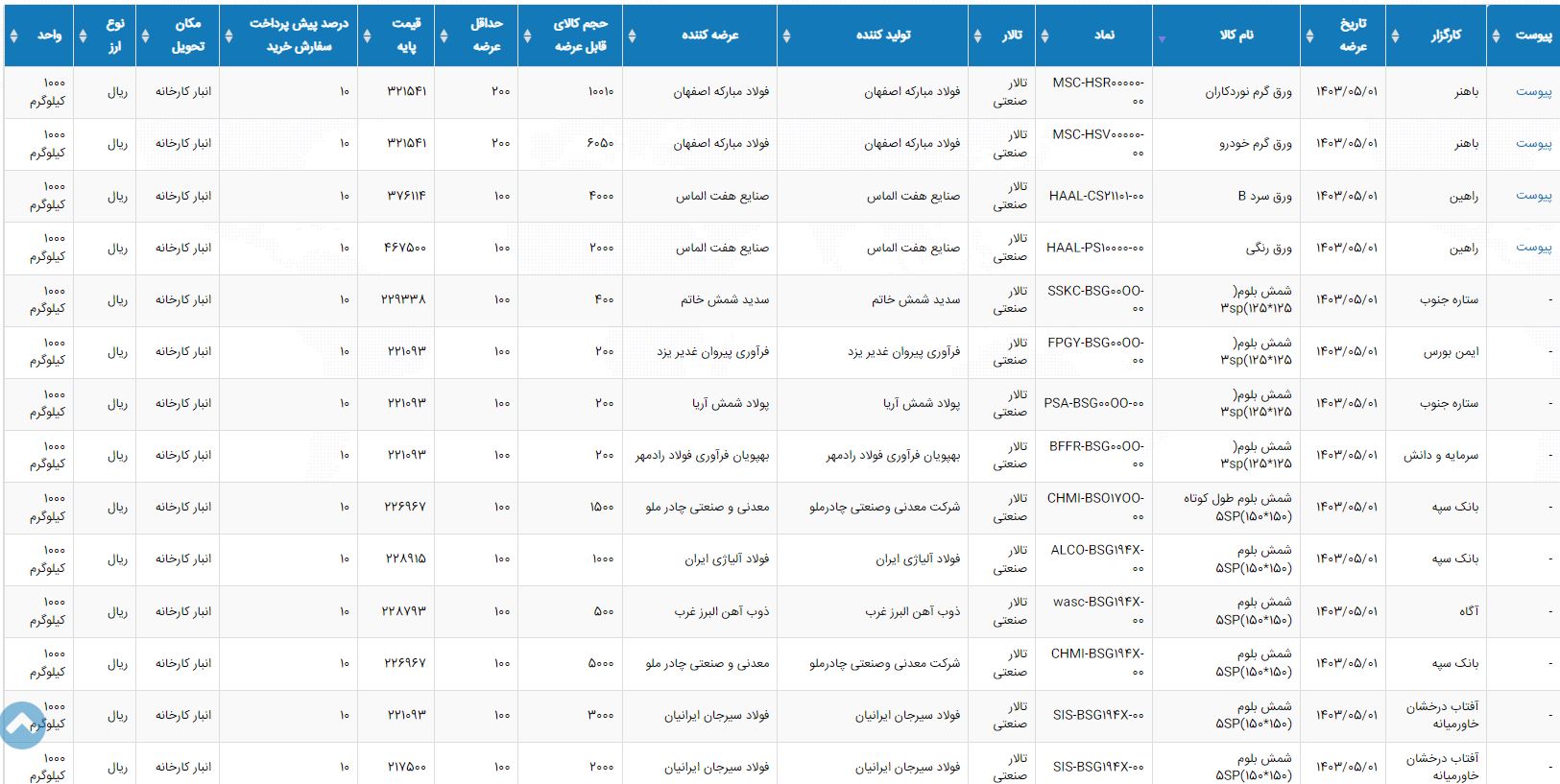Click product name ورق رنگی
Screen dimensions: 1560x784
tap(1269, 248)
